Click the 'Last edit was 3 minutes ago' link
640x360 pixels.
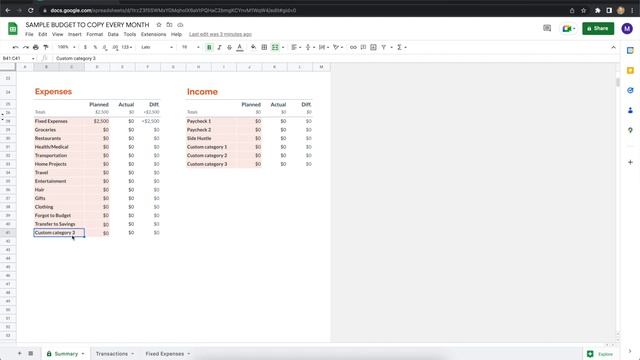[220, 34]
